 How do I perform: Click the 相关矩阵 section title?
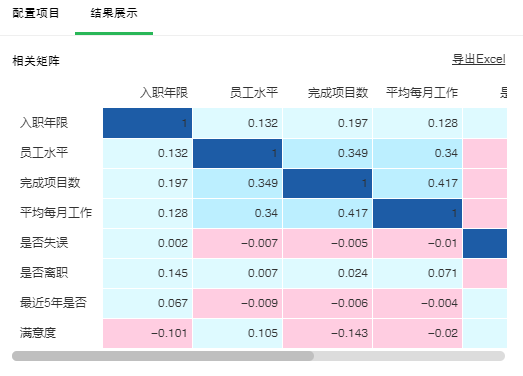tap(36, 61)
